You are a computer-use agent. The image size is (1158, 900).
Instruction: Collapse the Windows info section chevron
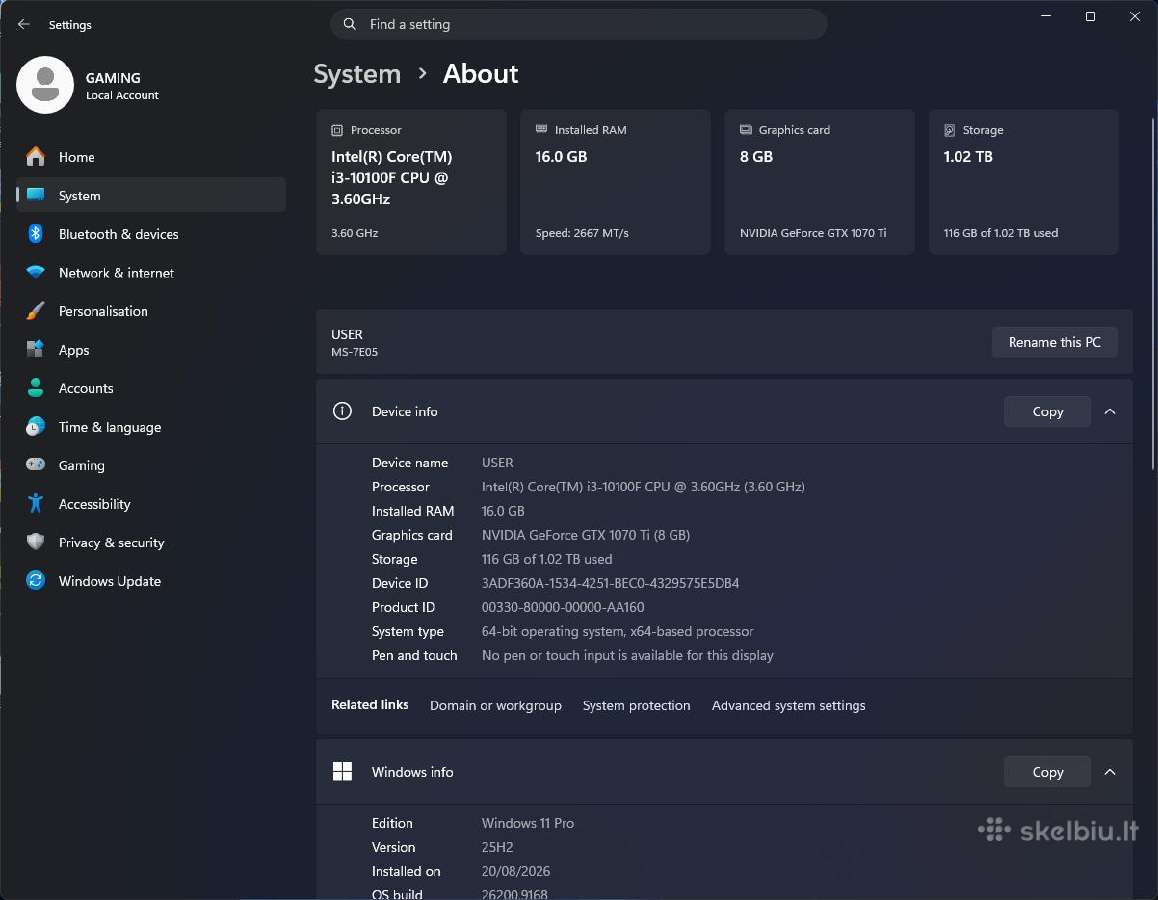[1109, 772]
